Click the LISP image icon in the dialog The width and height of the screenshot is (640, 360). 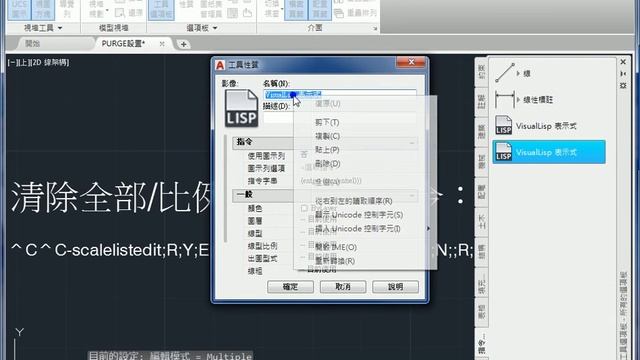click(x=241, y=108)
